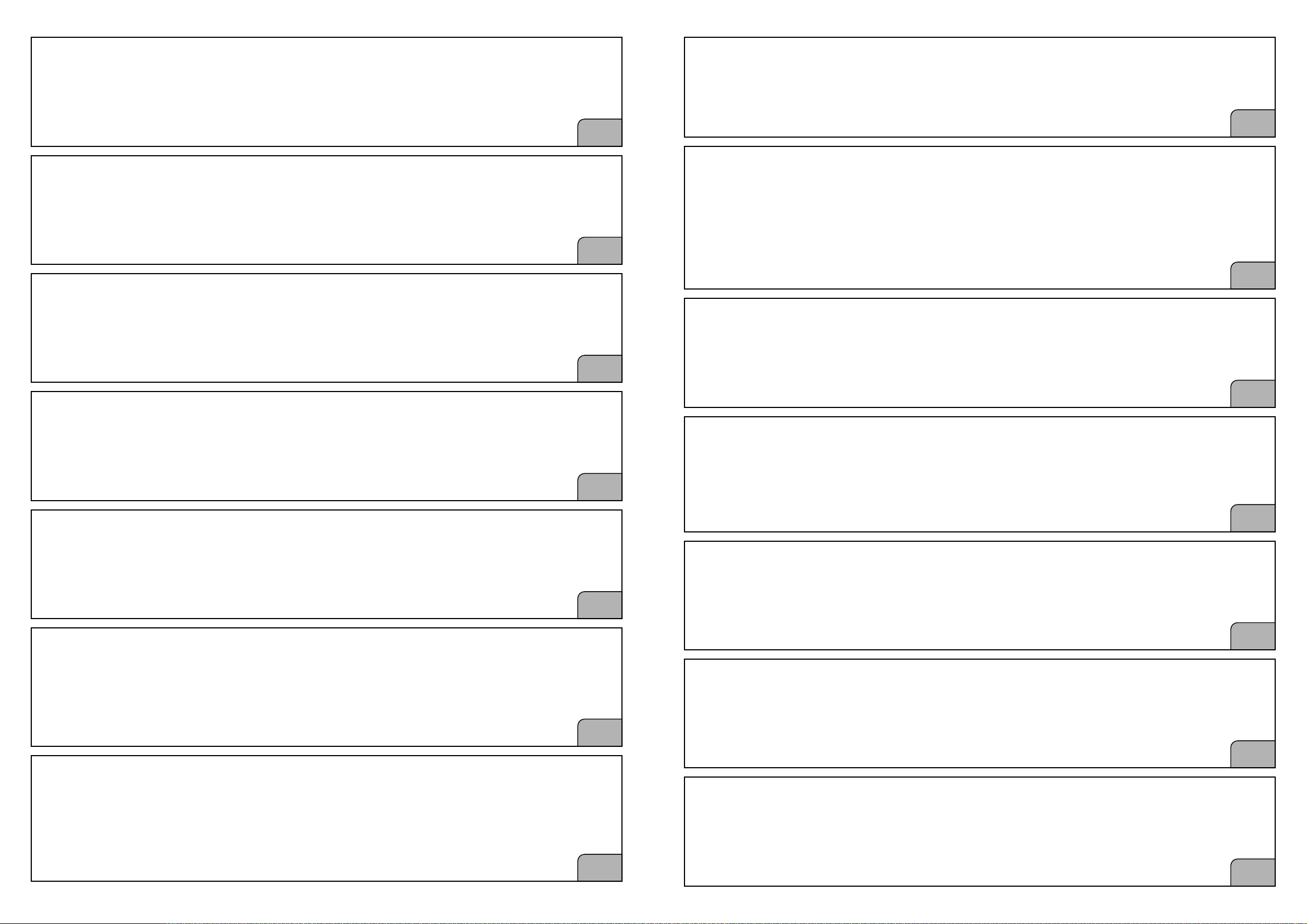Click the gray tab of the fourth left-column box

tap(599, 487)
